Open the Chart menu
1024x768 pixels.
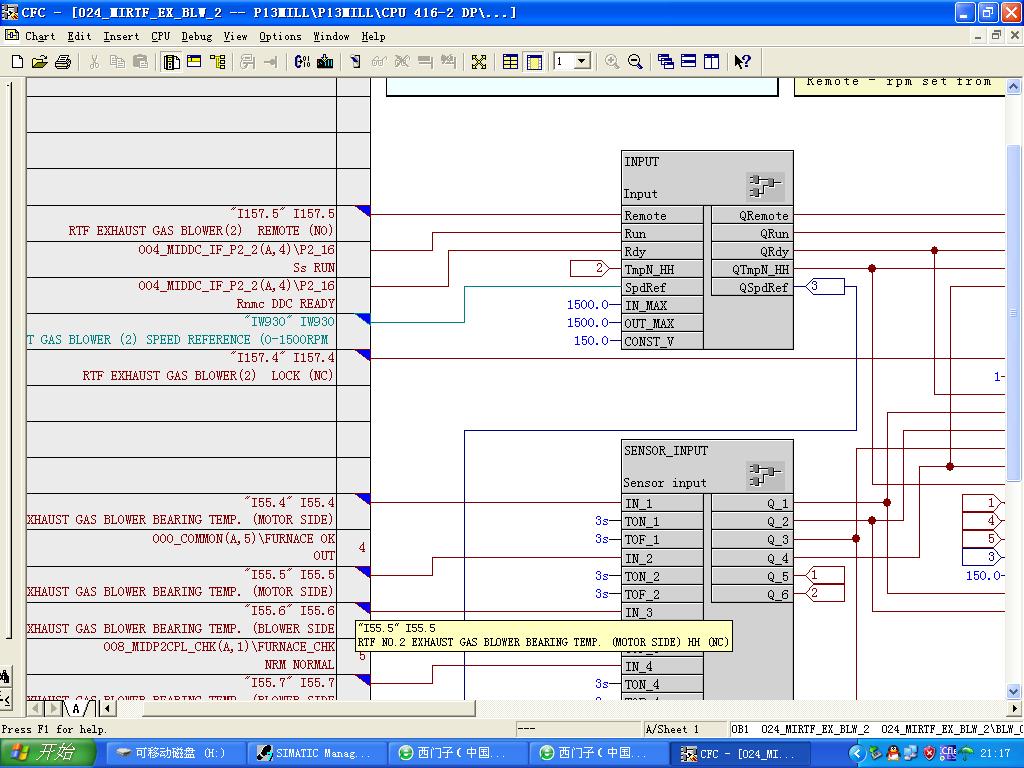tap(40, 36)
